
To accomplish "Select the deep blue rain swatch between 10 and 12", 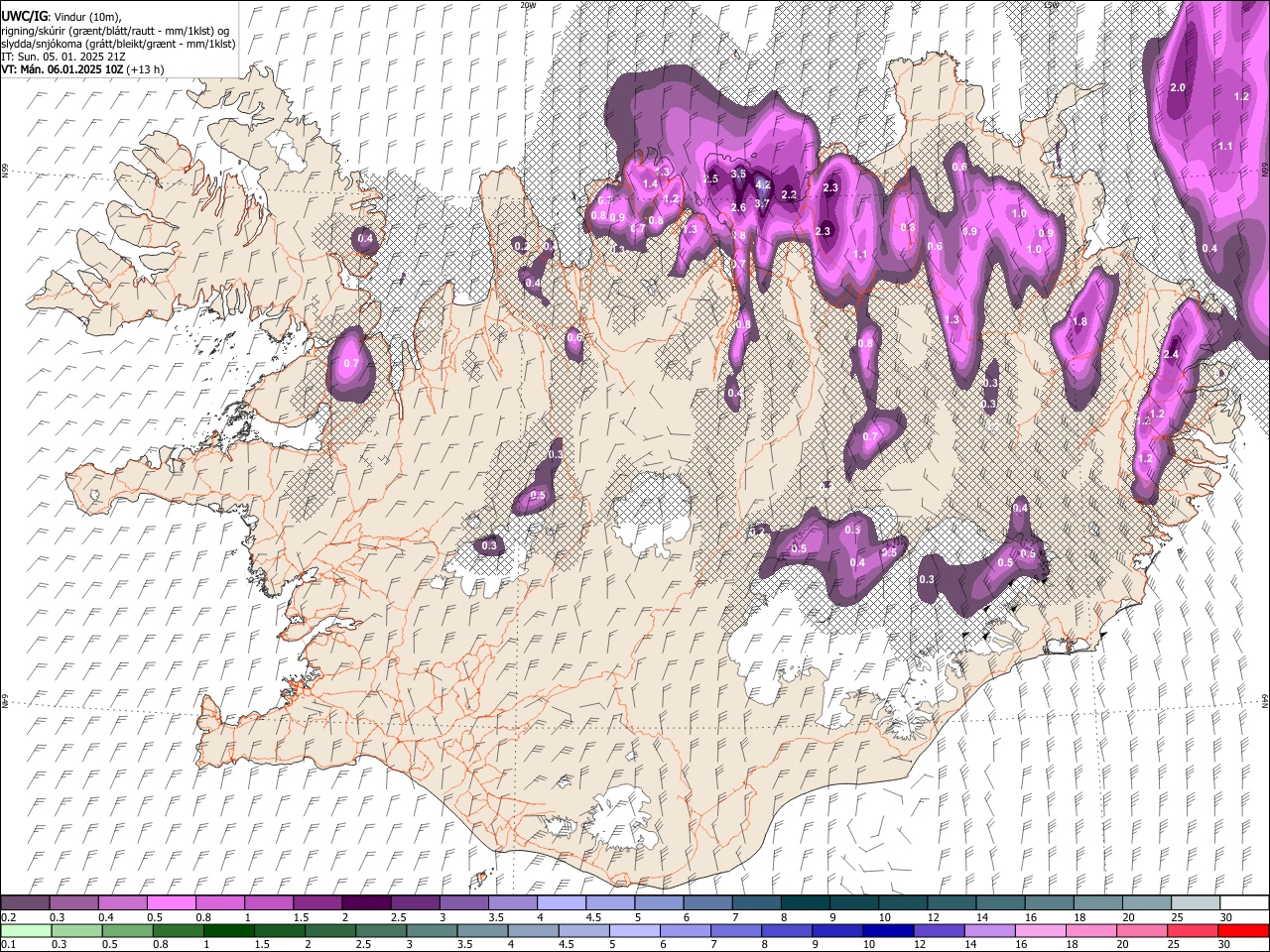I will 888,930.
